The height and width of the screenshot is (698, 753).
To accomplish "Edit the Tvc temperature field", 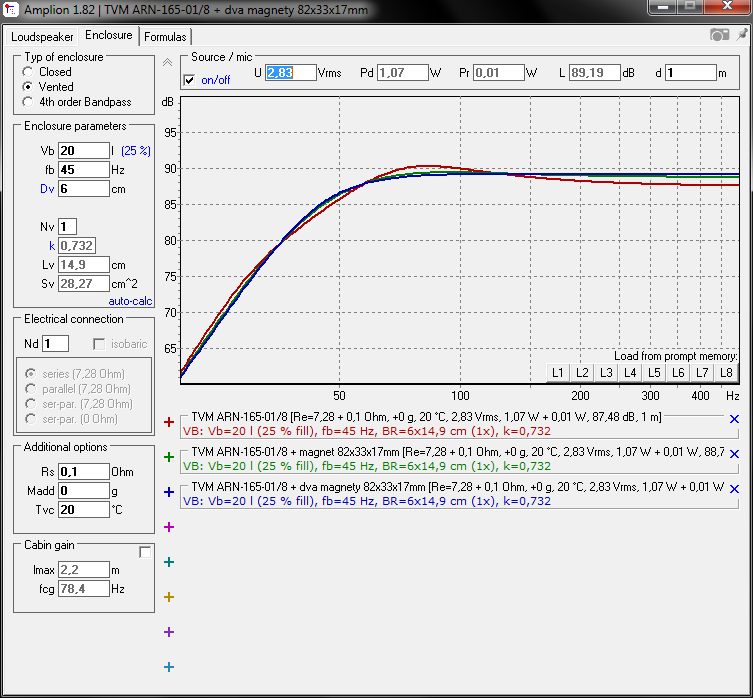I will coord(84,510).
